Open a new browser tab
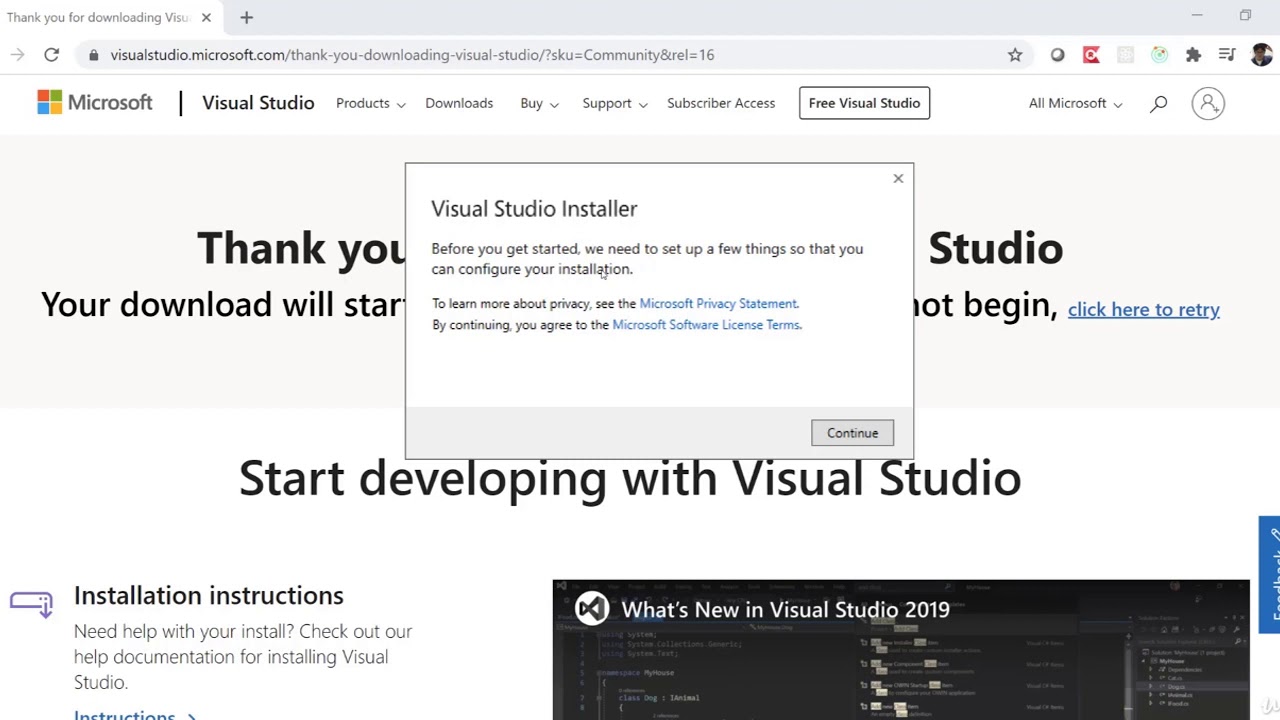 pos(246,17)
